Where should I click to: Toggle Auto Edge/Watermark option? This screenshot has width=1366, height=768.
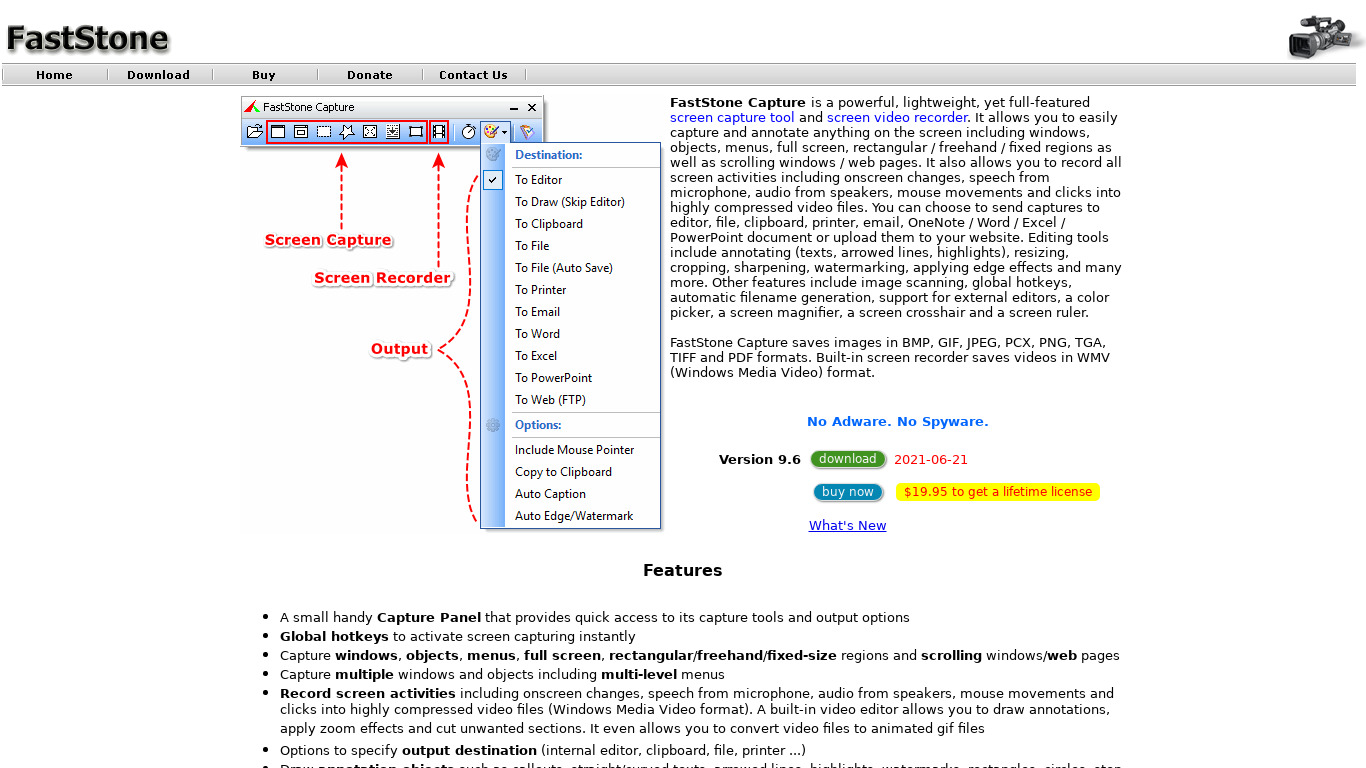click(575, 516)
